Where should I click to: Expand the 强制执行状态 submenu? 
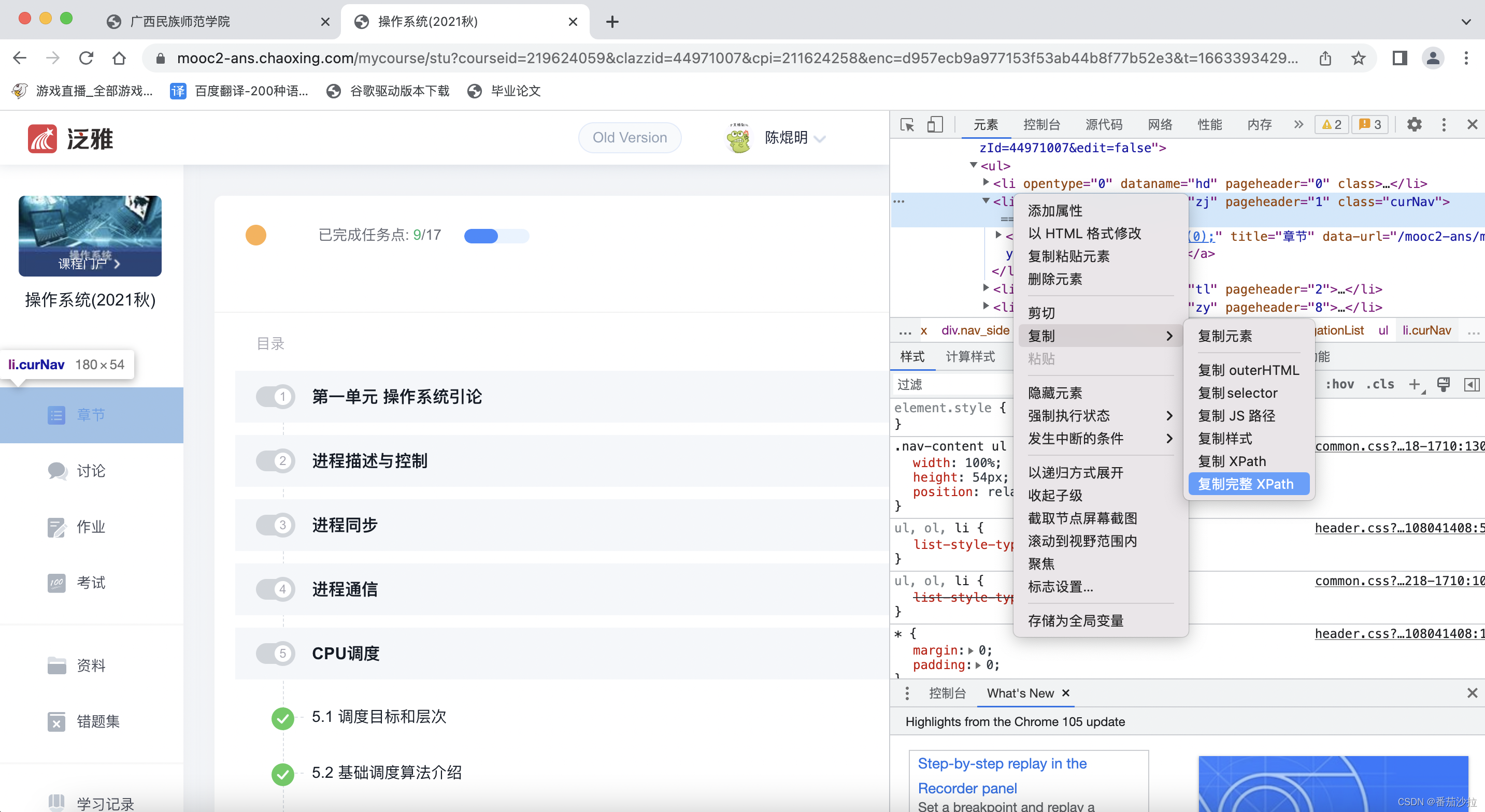coord(1100,415)
